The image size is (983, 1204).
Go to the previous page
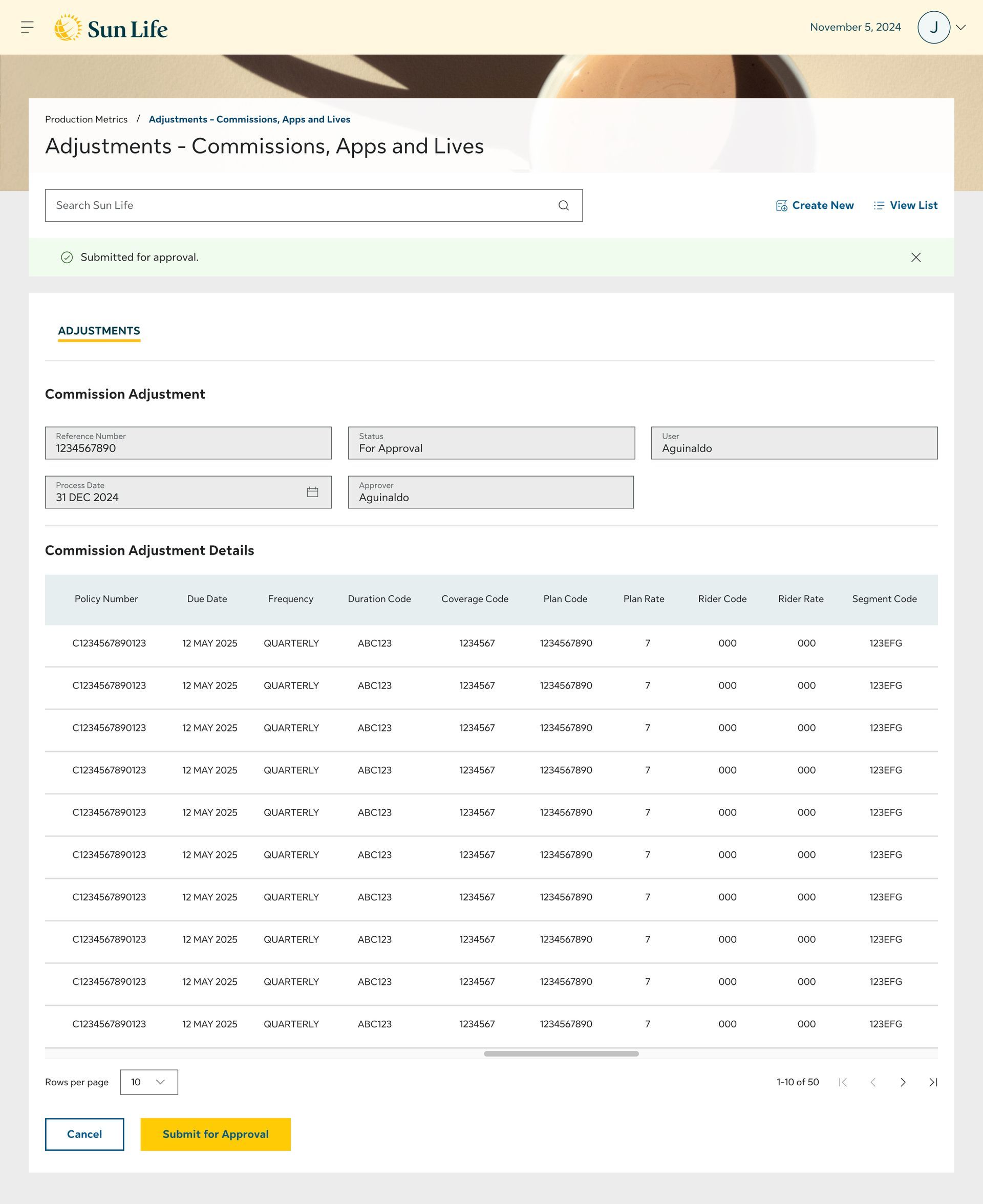point(872,1082)
